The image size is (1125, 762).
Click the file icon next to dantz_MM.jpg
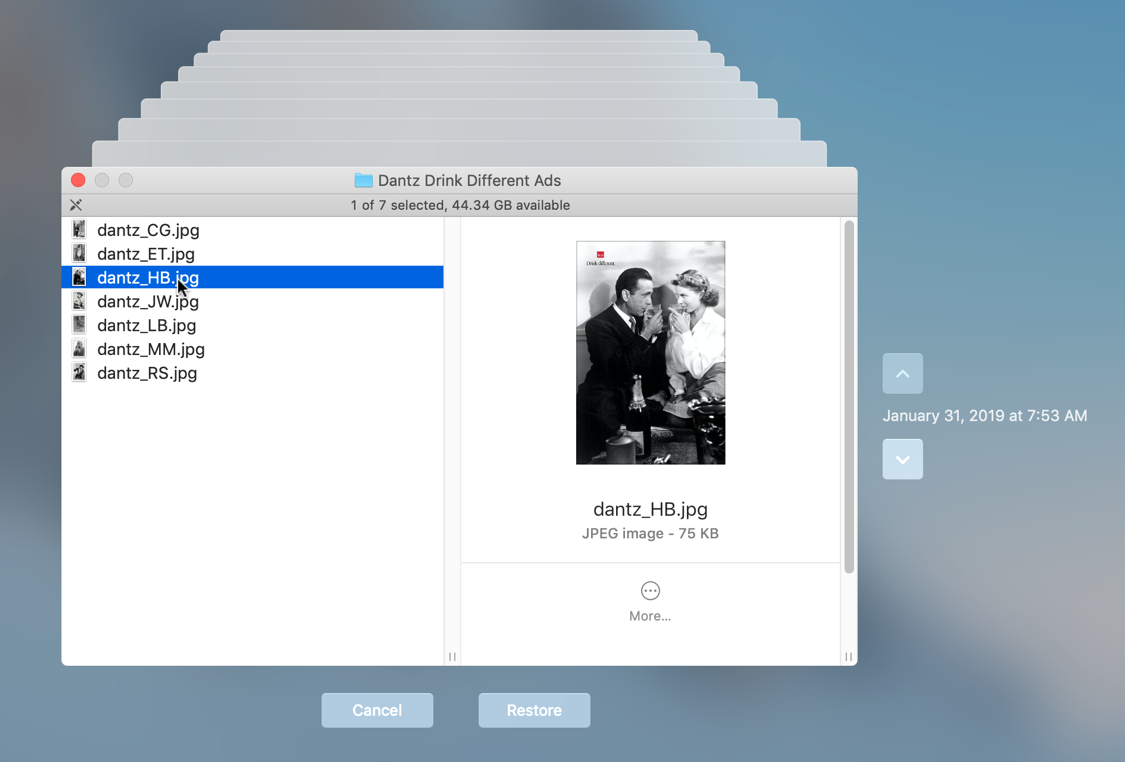tap(79, 349)
